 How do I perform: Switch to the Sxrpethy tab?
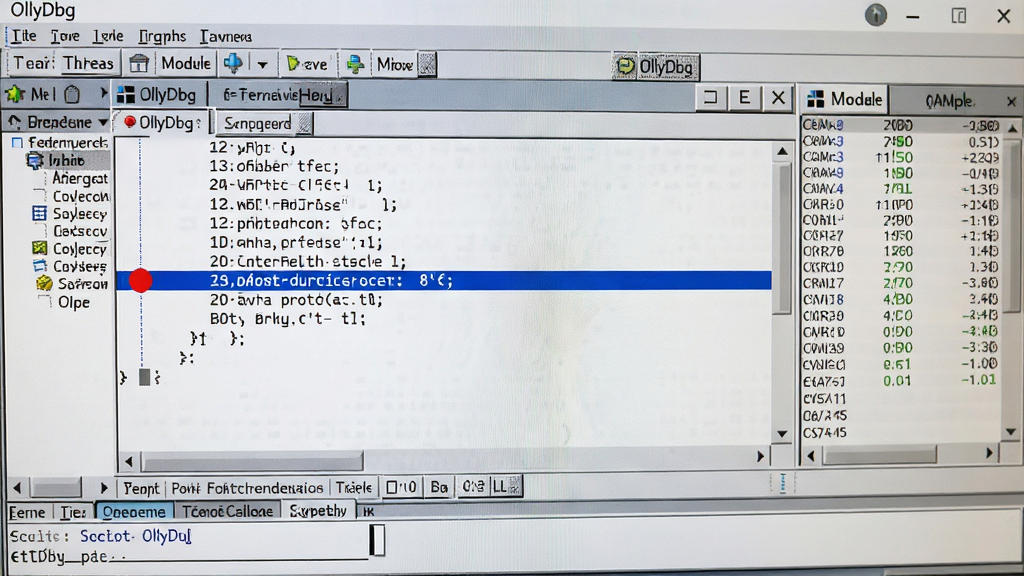(x=318, y=511)
